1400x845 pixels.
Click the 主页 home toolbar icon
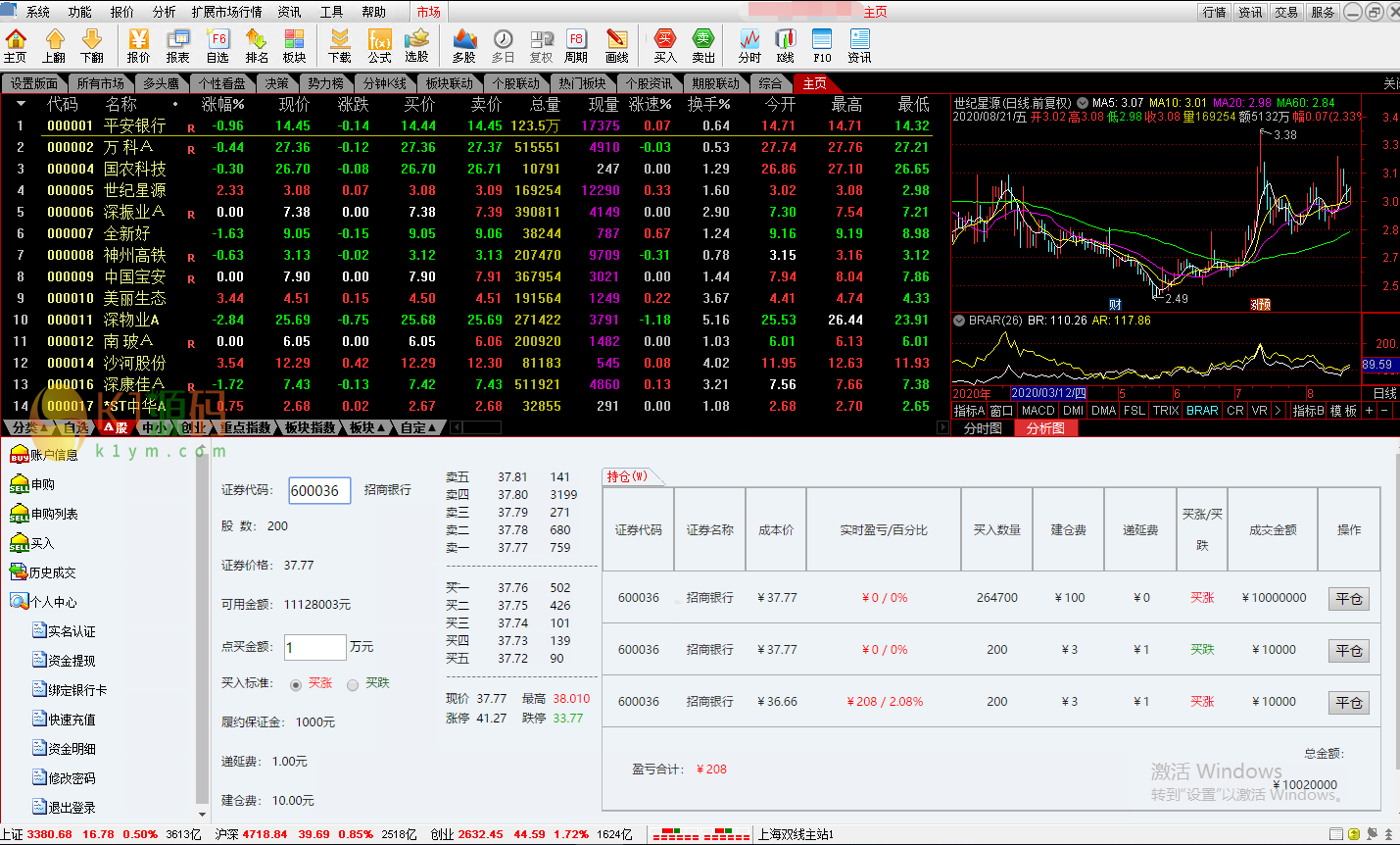(16, 45)
